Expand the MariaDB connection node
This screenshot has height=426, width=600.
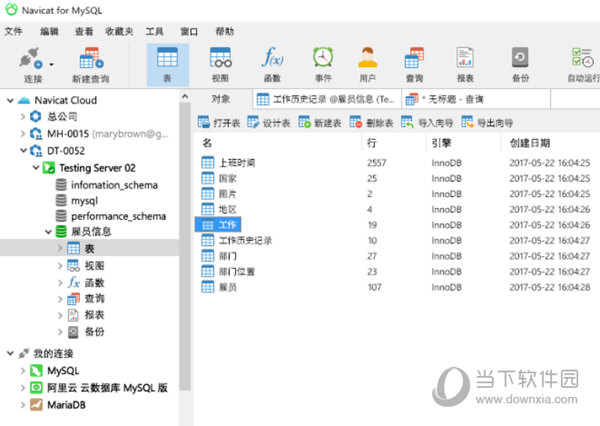click(23, 405)
